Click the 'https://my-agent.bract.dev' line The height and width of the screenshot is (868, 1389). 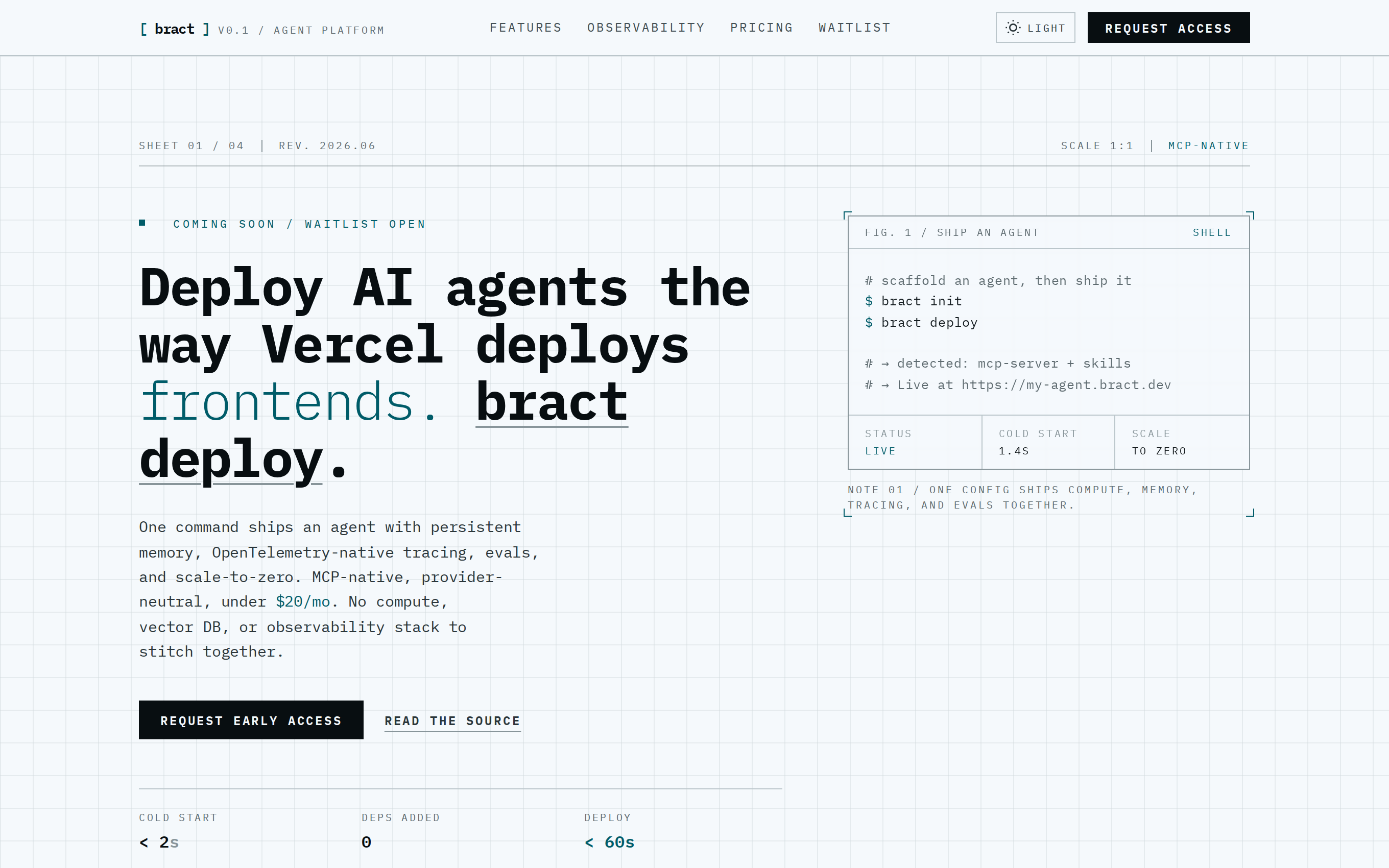coord(1018,385)
